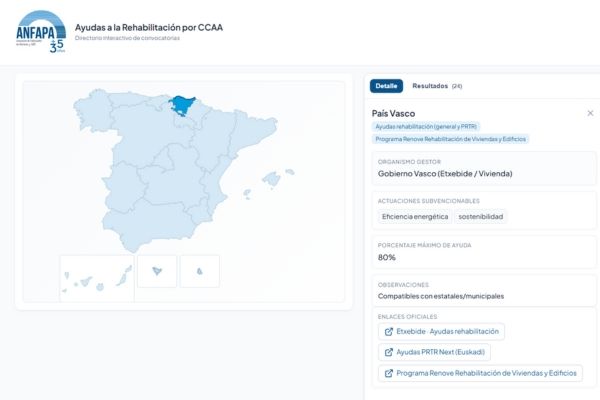Click 'Ayudas a la Rehabilitación por CCAA' title
The height and width of the screenshot is (400, 600).
(149, 28)
